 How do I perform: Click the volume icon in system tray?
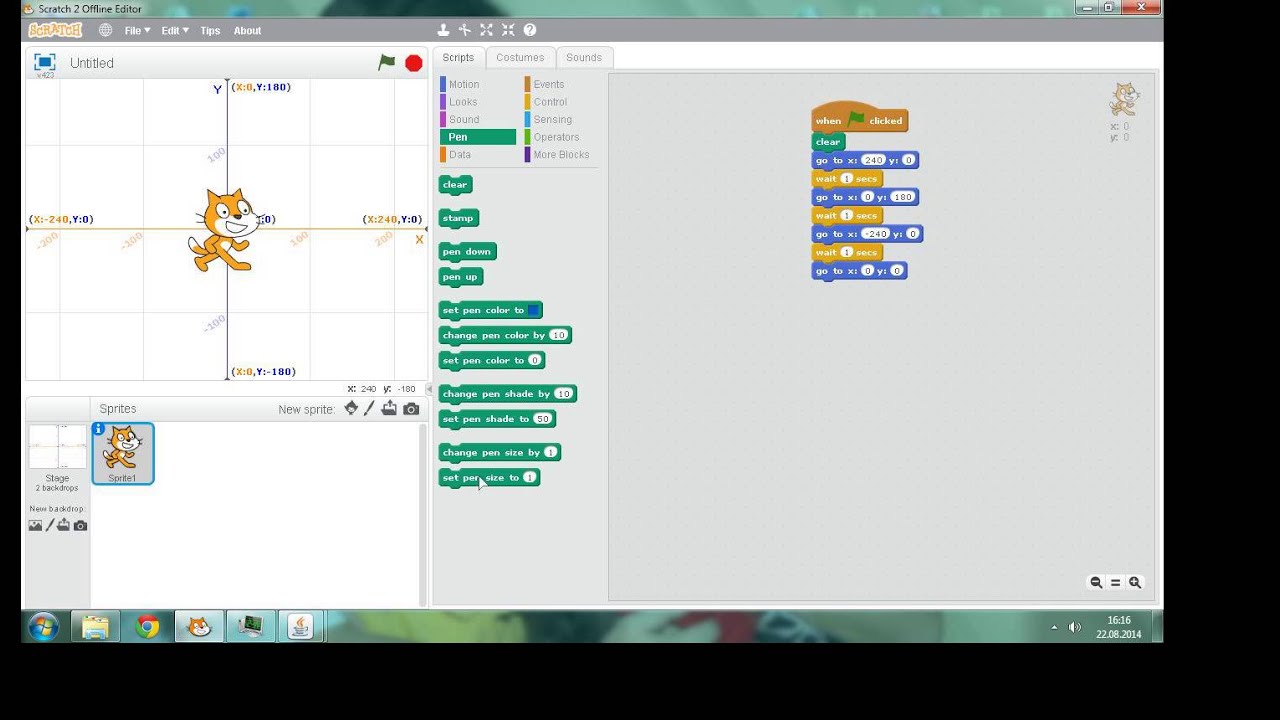(1075, 627)
